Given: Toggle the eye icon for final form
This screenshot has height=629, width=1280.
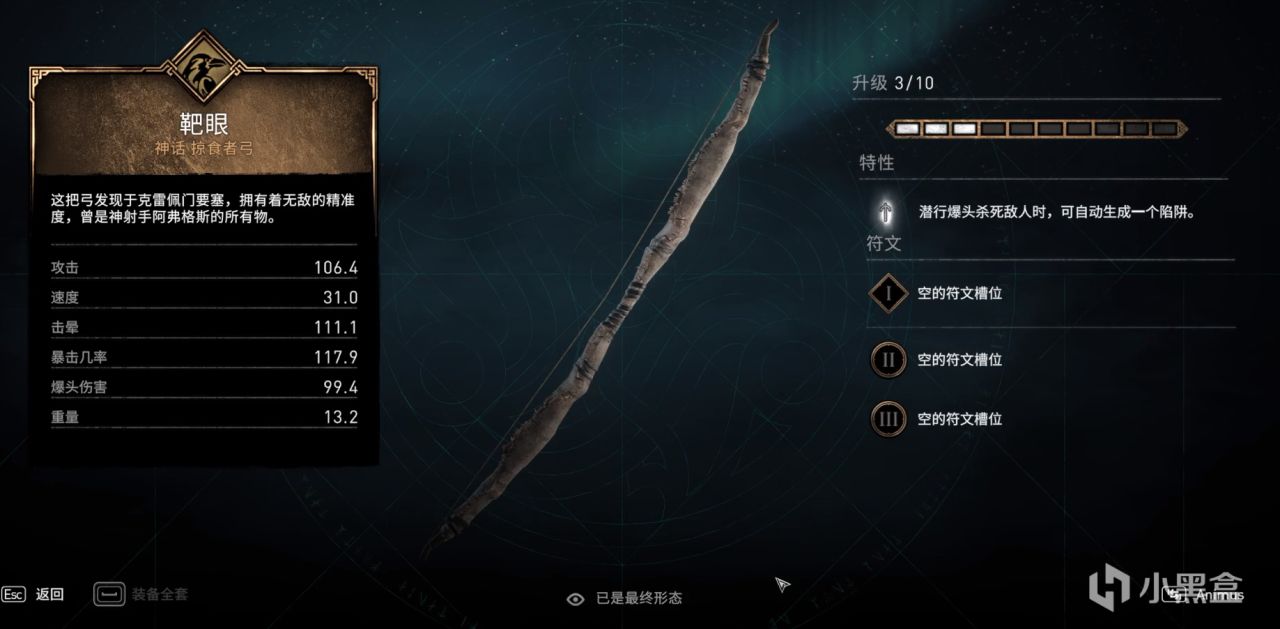Looking at the screenshot, I should tap(575, 599).
